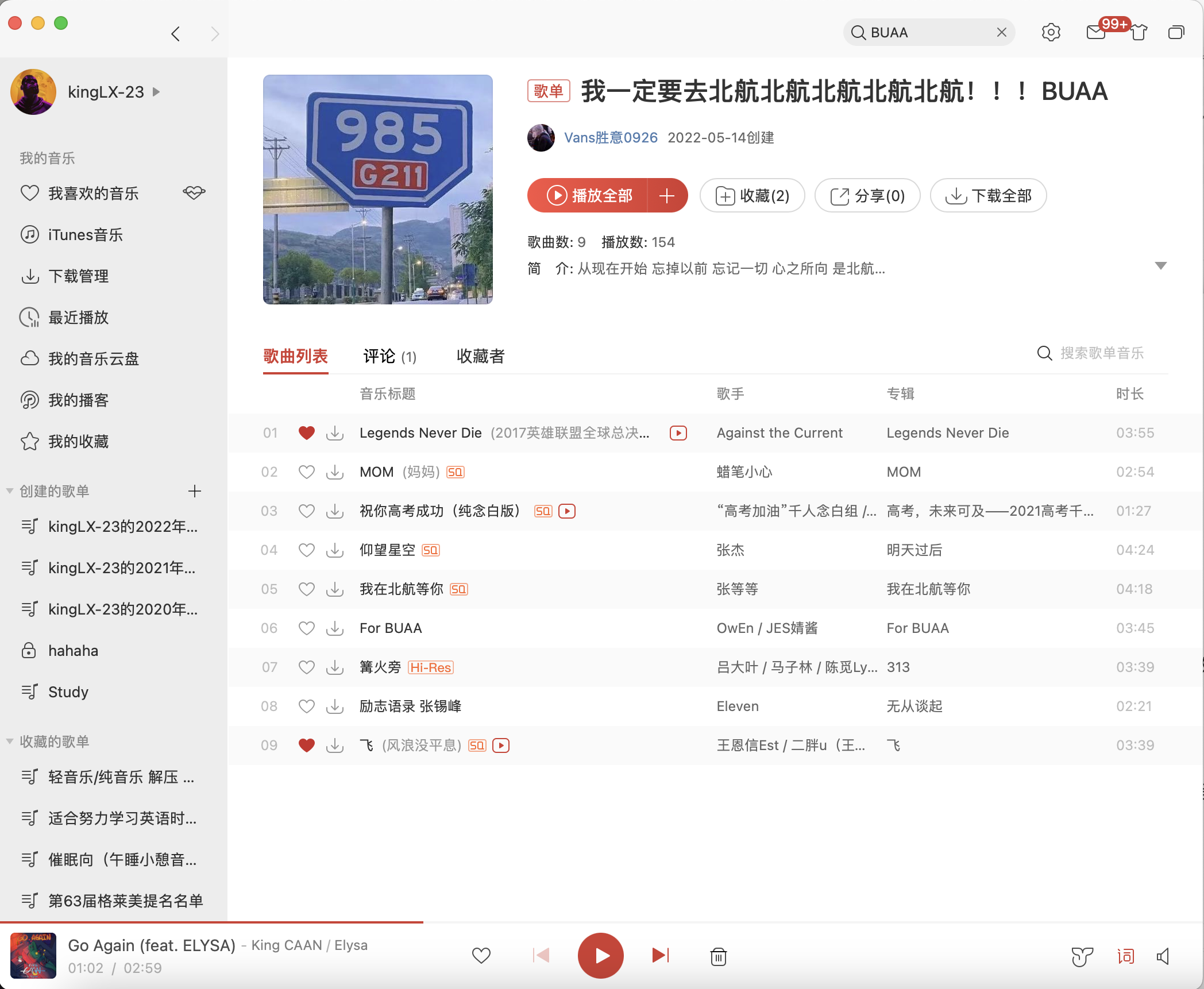Delete current track with trash icon
The image size is (1204, 989).
click(718, 956)
